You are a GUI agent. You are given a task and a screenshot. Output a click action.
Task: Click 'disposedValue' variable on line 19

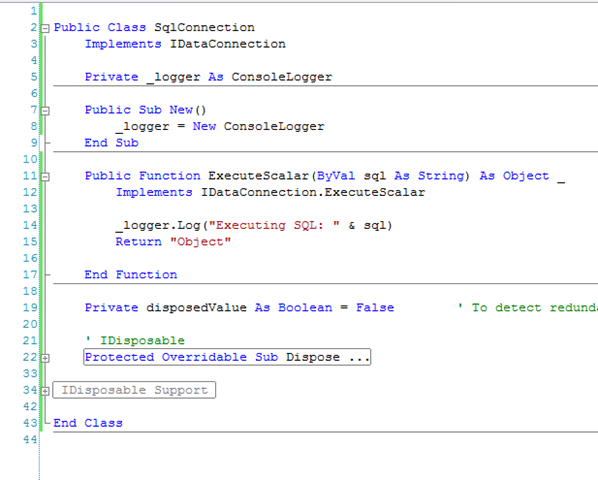click(x=196, y=307)
